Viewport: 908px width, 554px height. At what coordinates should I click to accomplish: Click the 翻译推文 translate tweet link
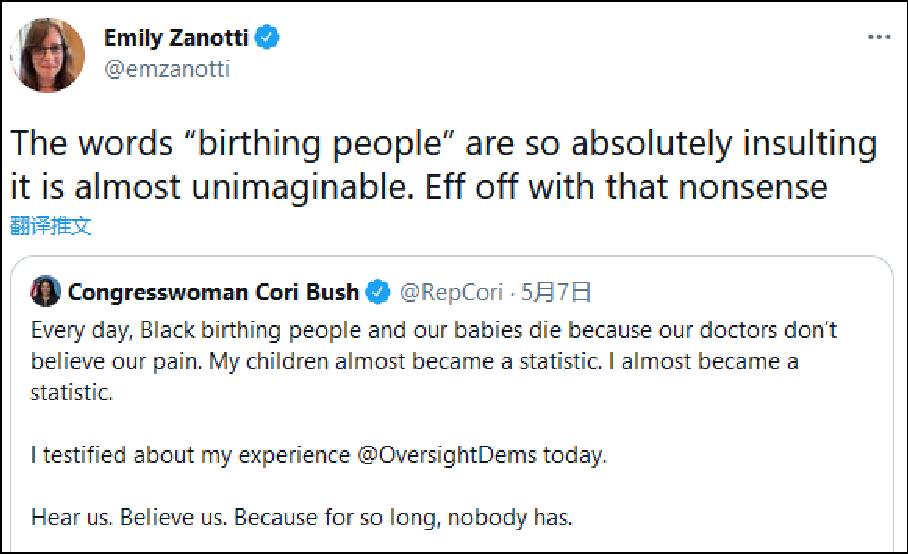(51, 225)
